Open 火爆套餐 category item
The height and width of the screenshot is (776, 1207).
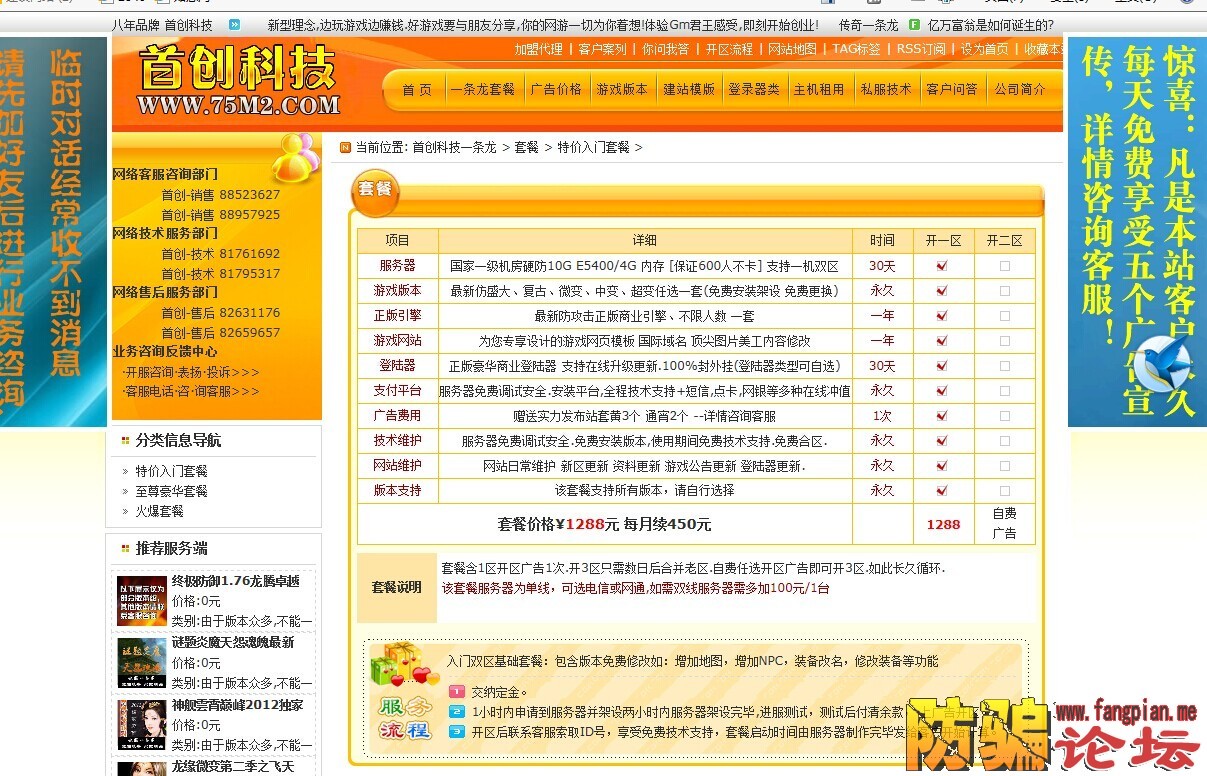pos(160,511)
